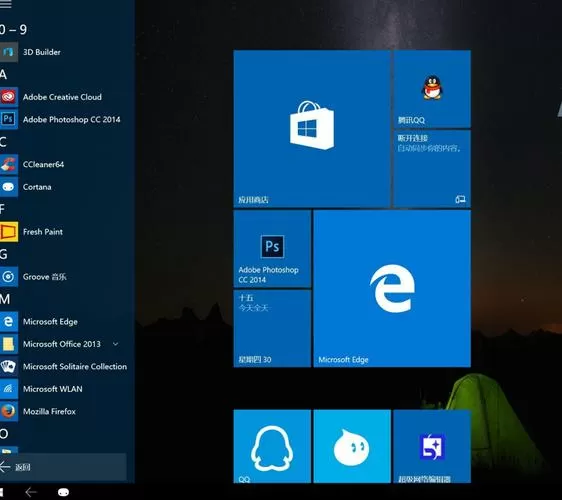The height and width of the screenshot is (500, 562).
Task: Open Cortana from the app list
Action: click(8, 187)
